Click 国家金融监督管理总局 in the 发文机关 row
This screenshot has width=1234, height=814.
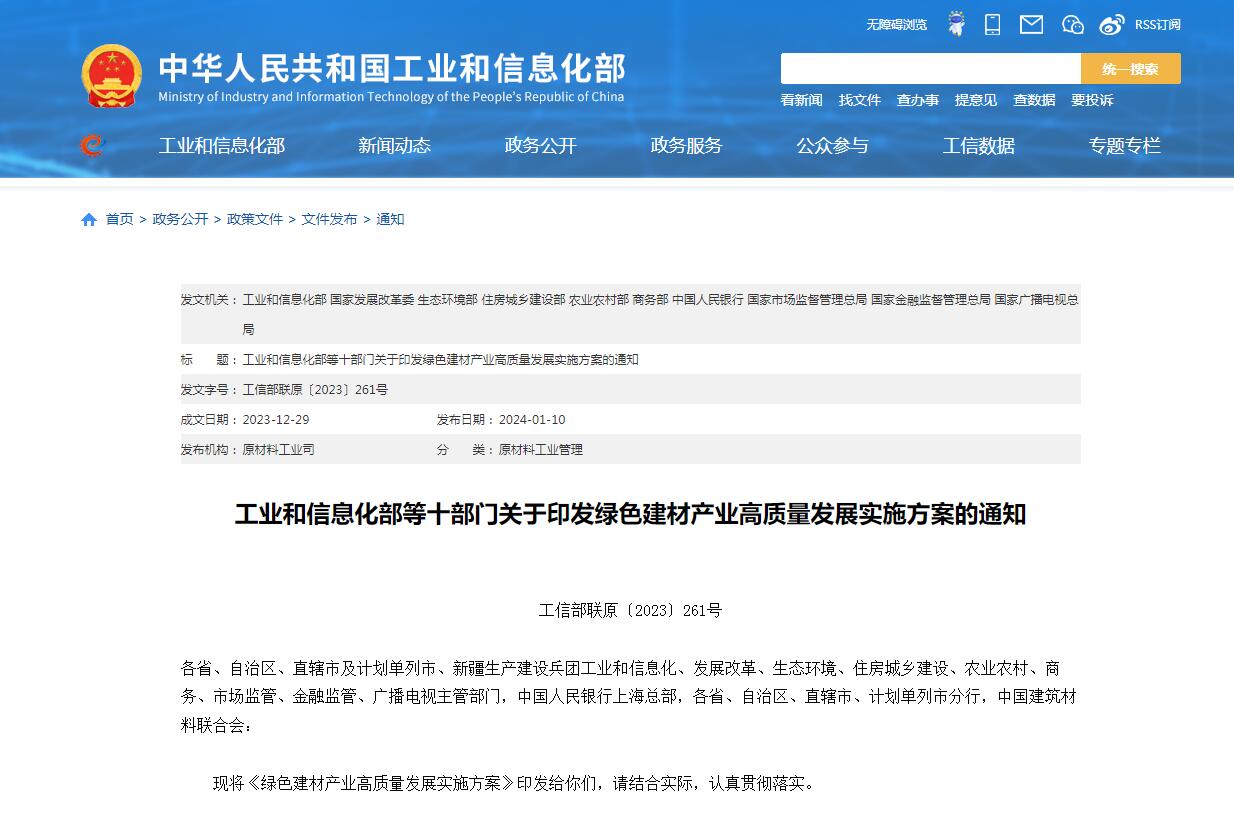pyautogui.click(x=931, y=299)
